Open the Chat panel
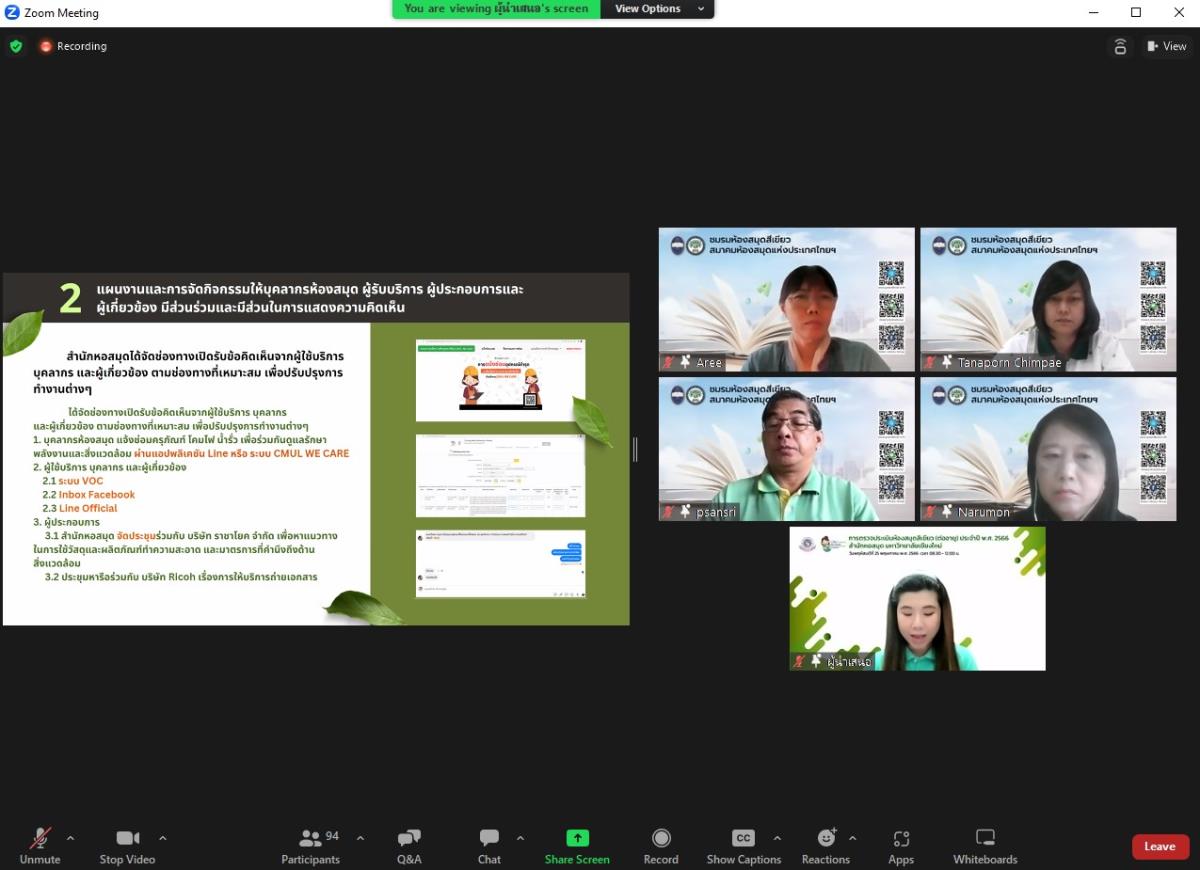 pos(489,846)
